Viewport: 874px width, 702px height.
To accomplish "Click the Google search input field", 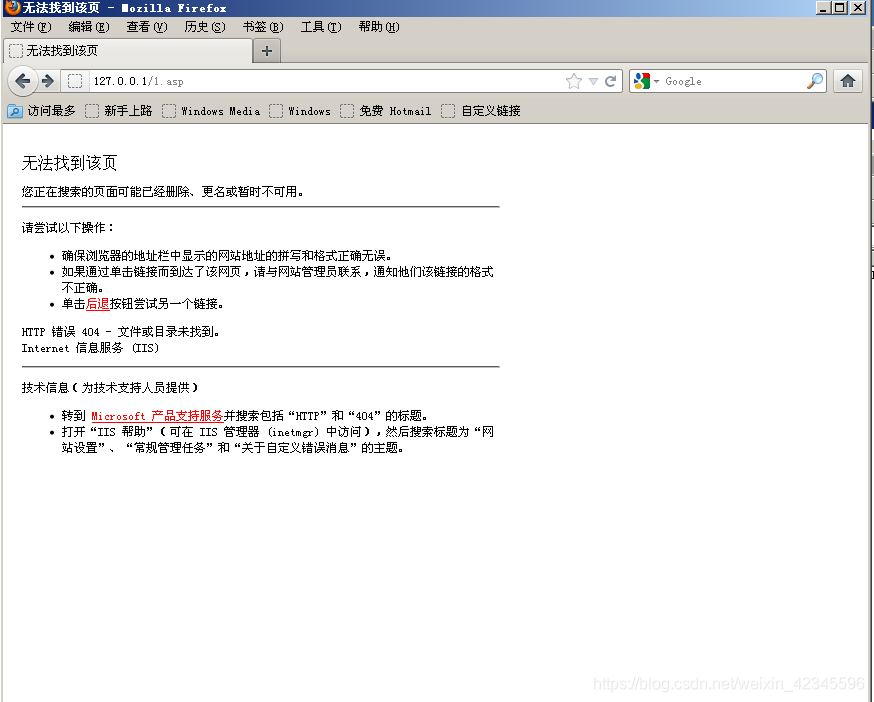I will point(733,81).
